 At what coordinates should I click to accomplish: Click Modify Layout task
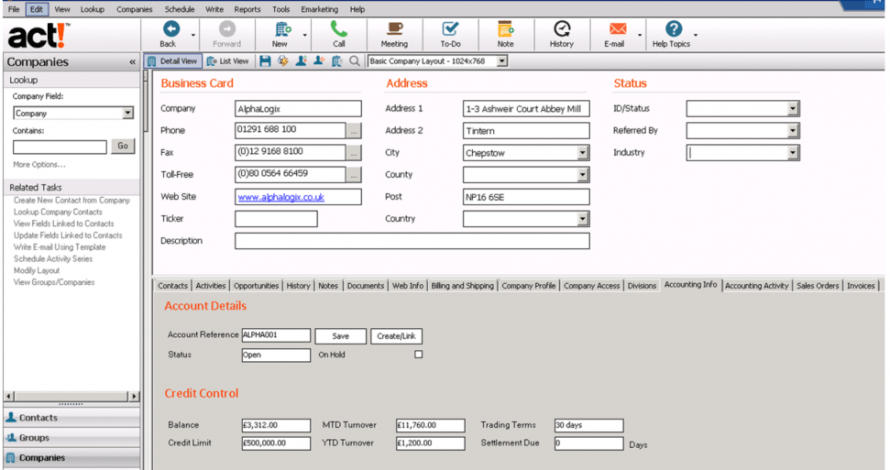(37, 271)
